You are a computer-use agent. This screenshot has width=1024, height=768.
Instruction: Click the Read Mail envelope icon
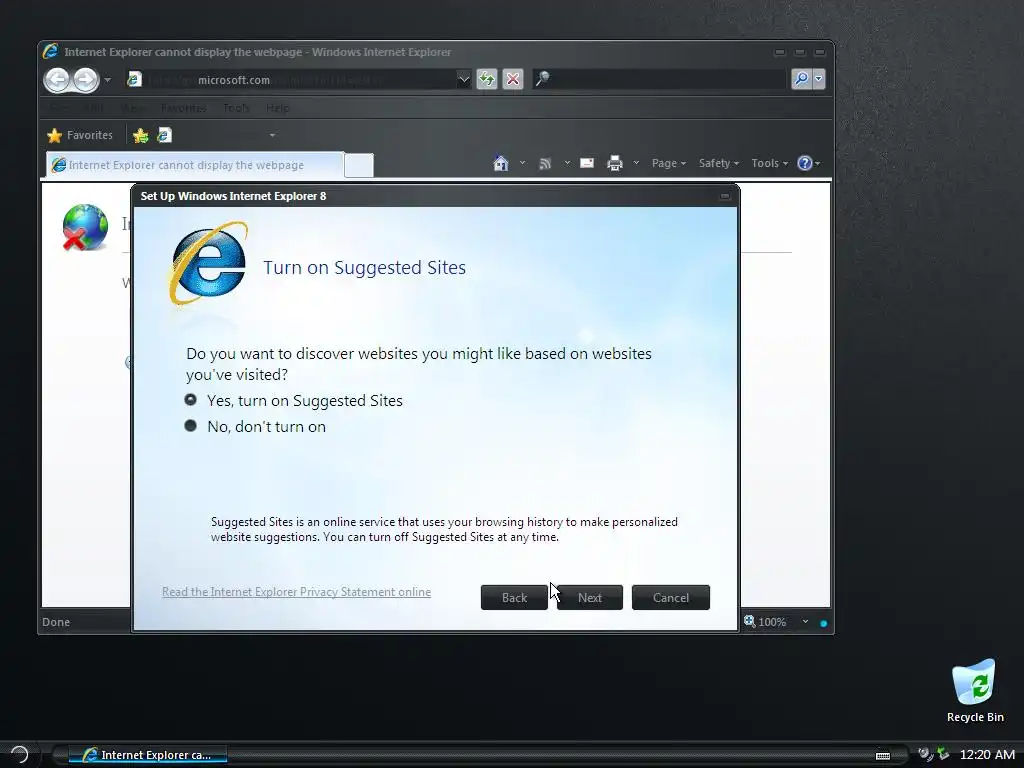click(587, 163)
